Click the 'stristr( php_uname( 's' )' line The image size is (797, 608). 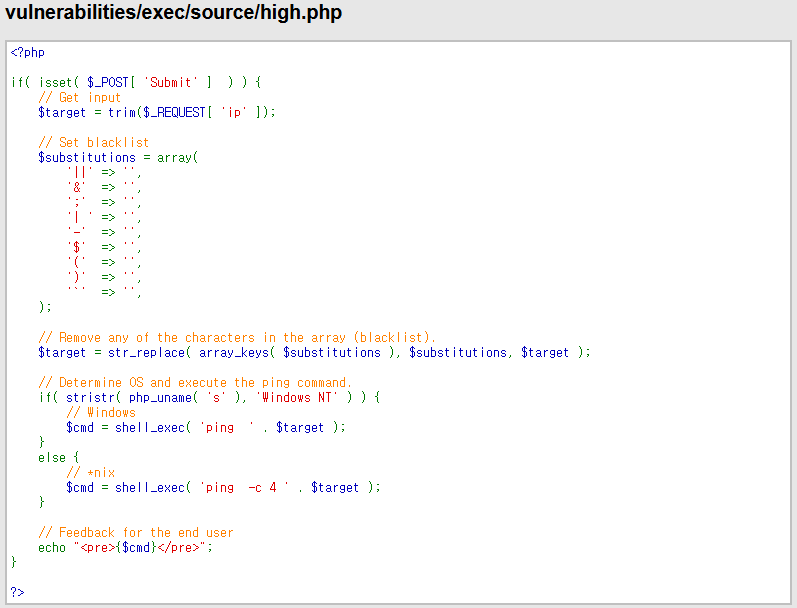[209, 398]
